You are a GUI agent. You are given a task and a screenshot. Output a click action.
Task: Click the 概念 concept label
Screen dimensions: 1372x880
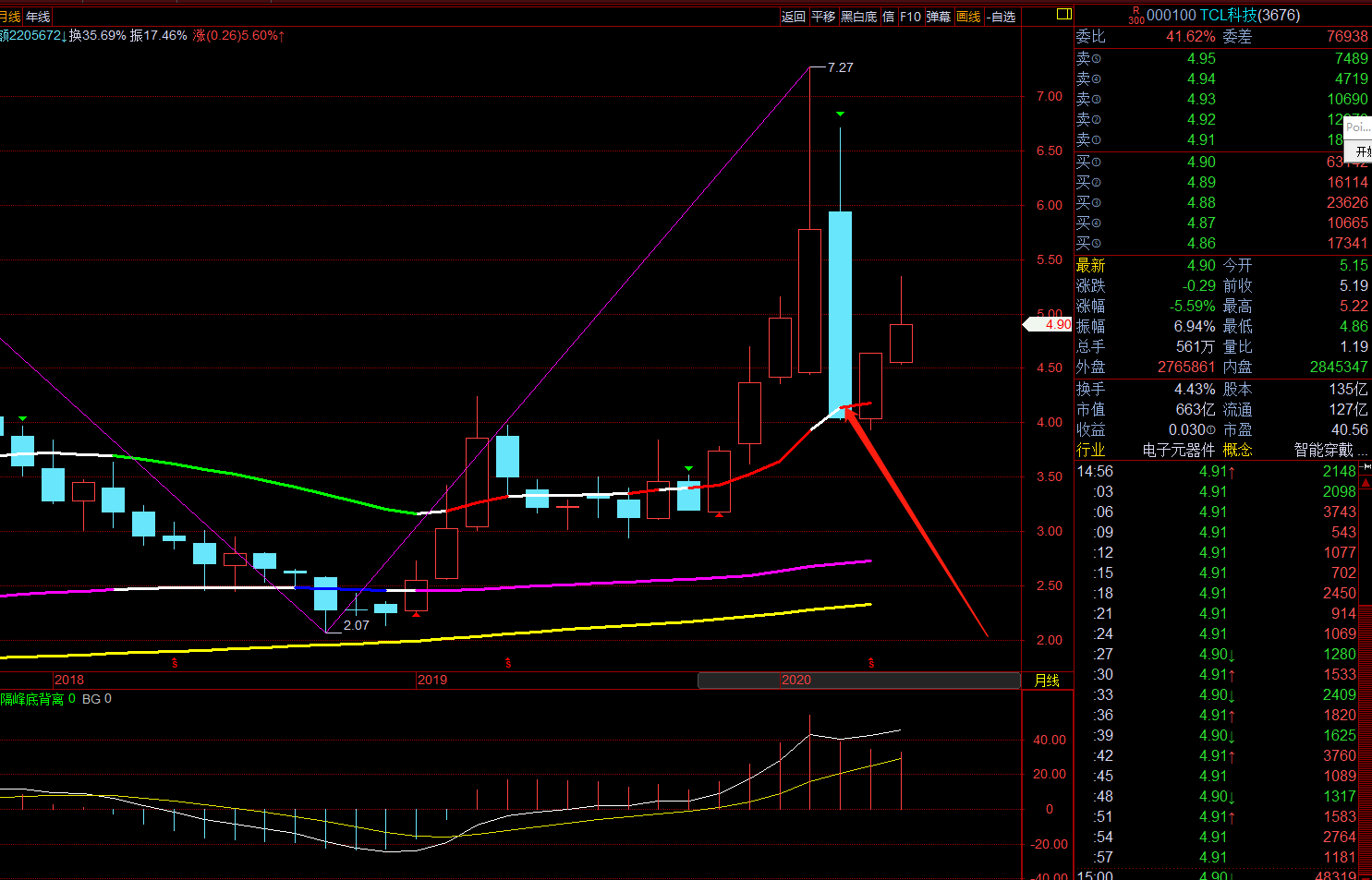coord(1238,450)
